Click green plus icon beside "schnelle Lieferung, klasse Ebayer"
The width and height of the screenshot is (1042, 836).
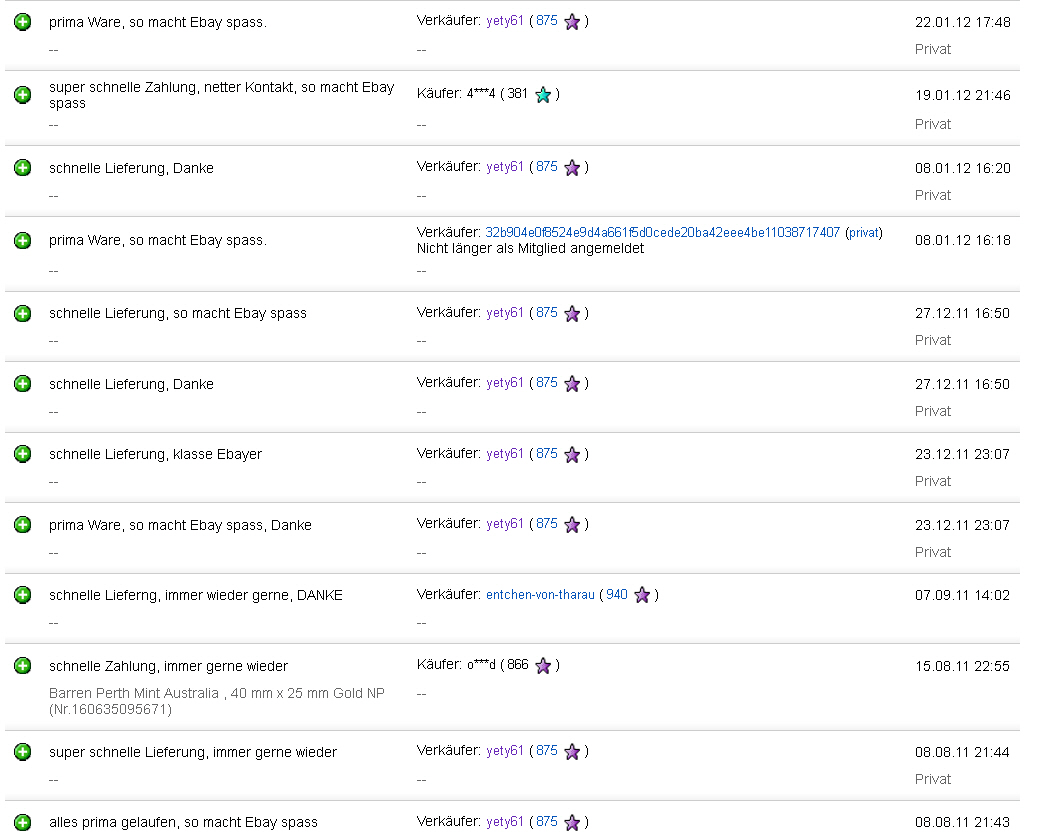coord(22,454)
